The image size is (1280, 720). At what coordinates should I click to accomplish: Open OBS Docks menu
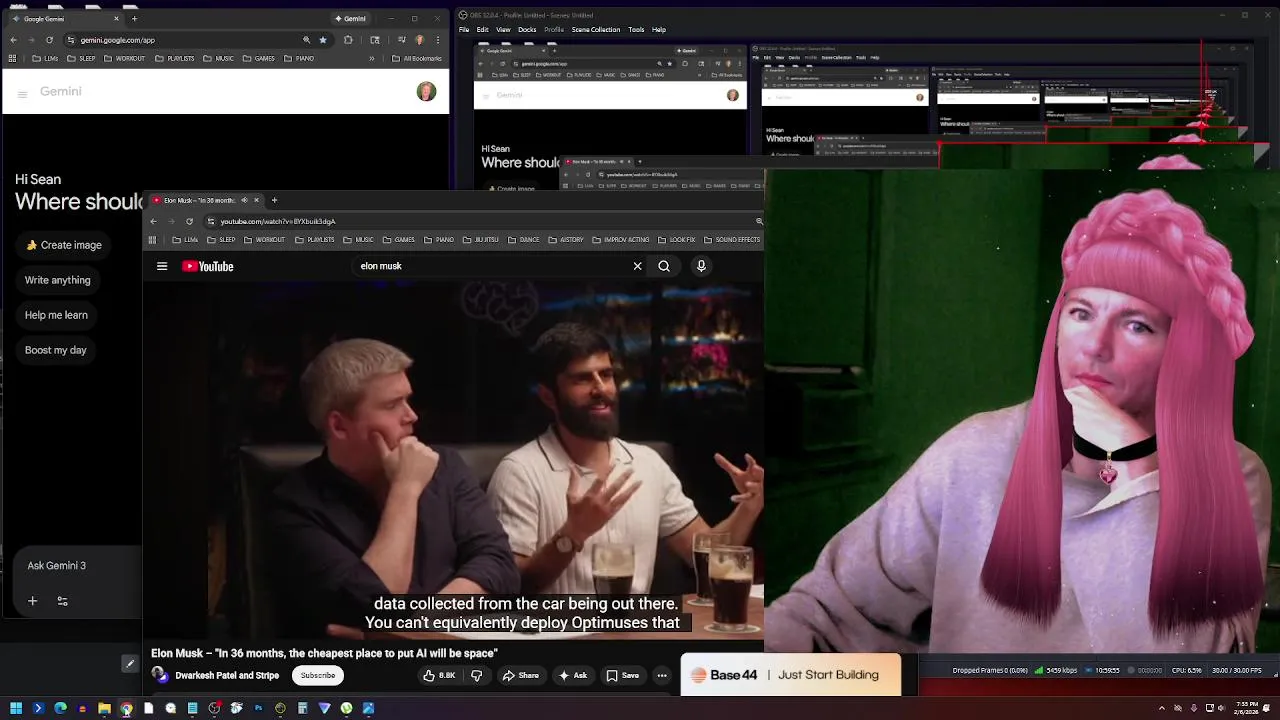(x=527, y=30)
